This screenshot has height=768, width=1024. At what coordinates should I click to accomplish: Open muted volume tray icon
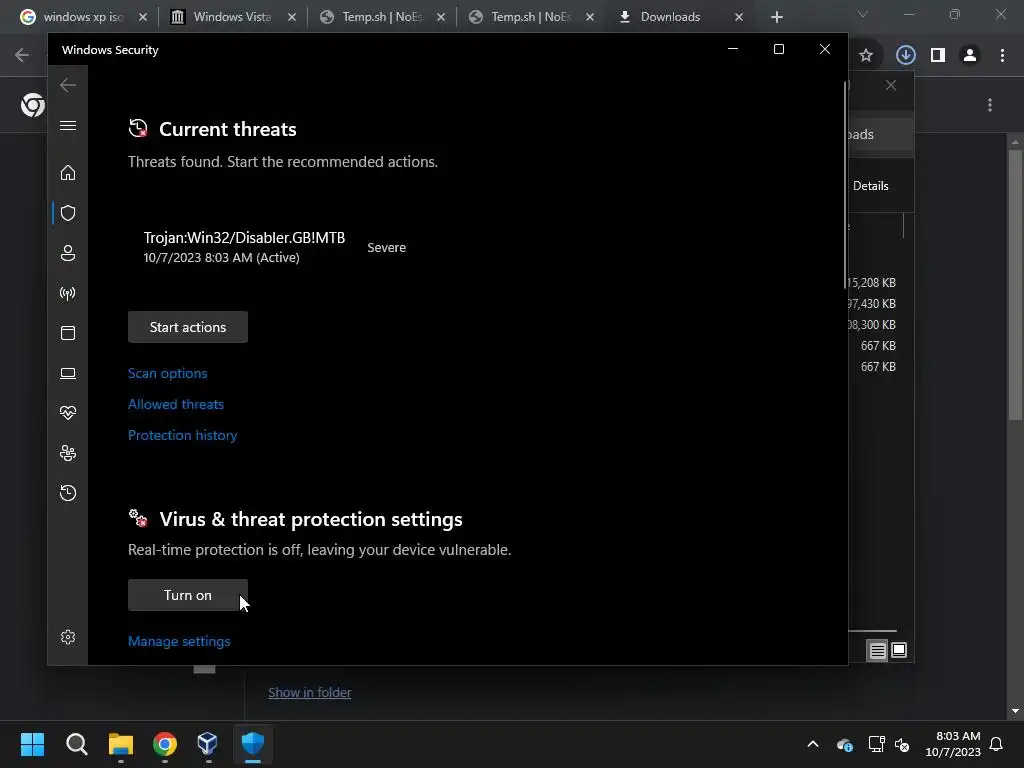[x=903, y=744]
